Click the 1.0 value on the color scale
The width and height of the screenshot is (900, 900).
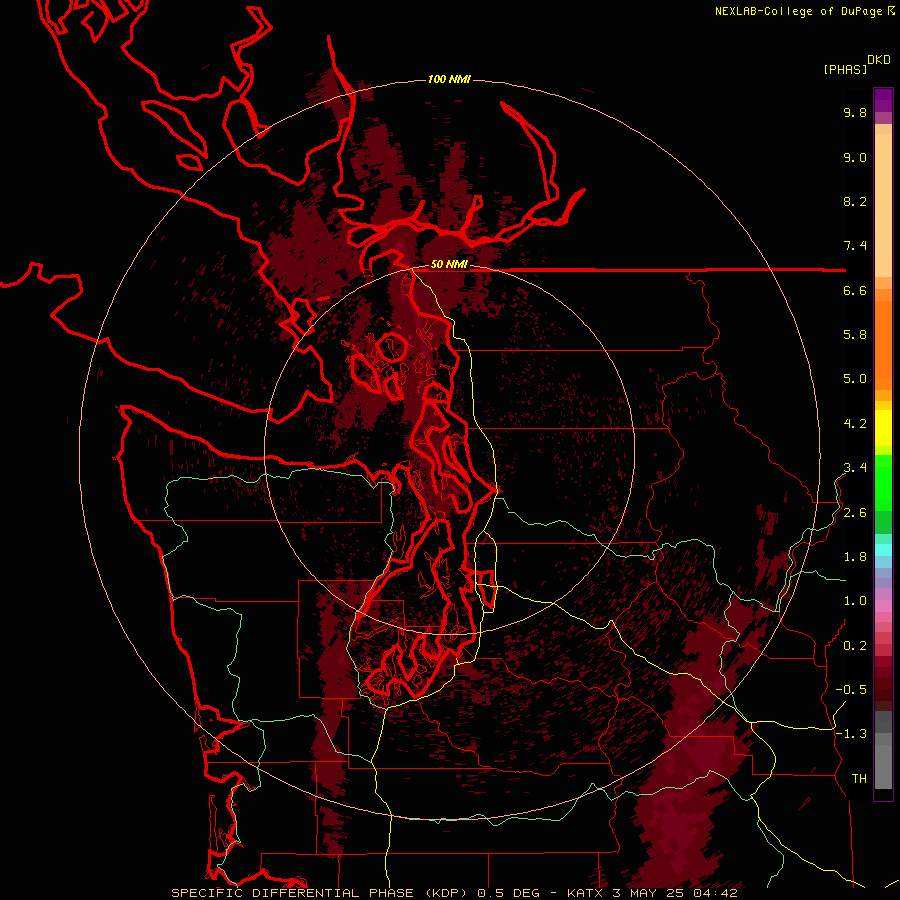855,602
